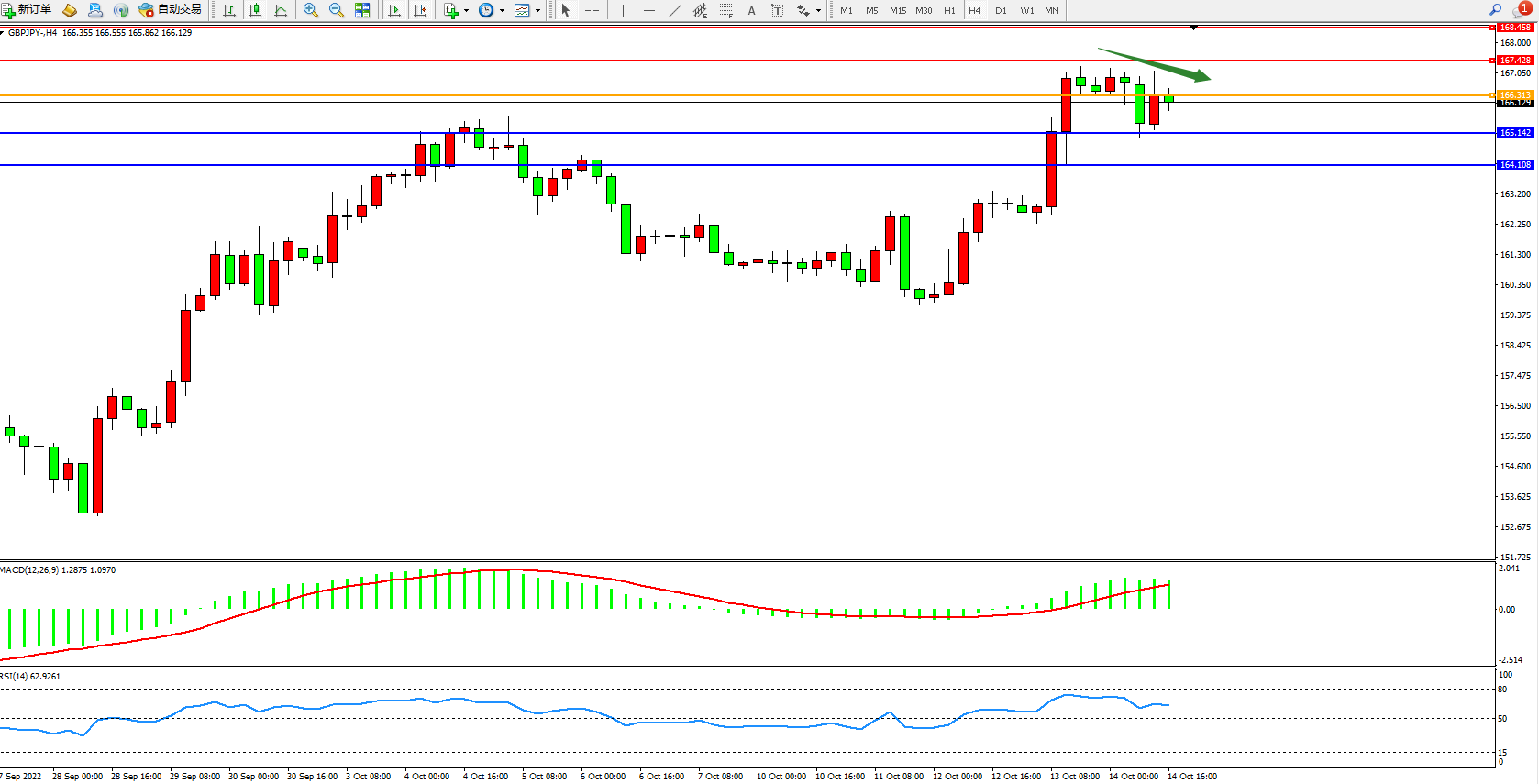Open the indicators list dropdown arrow

click(x=466, y=11)
